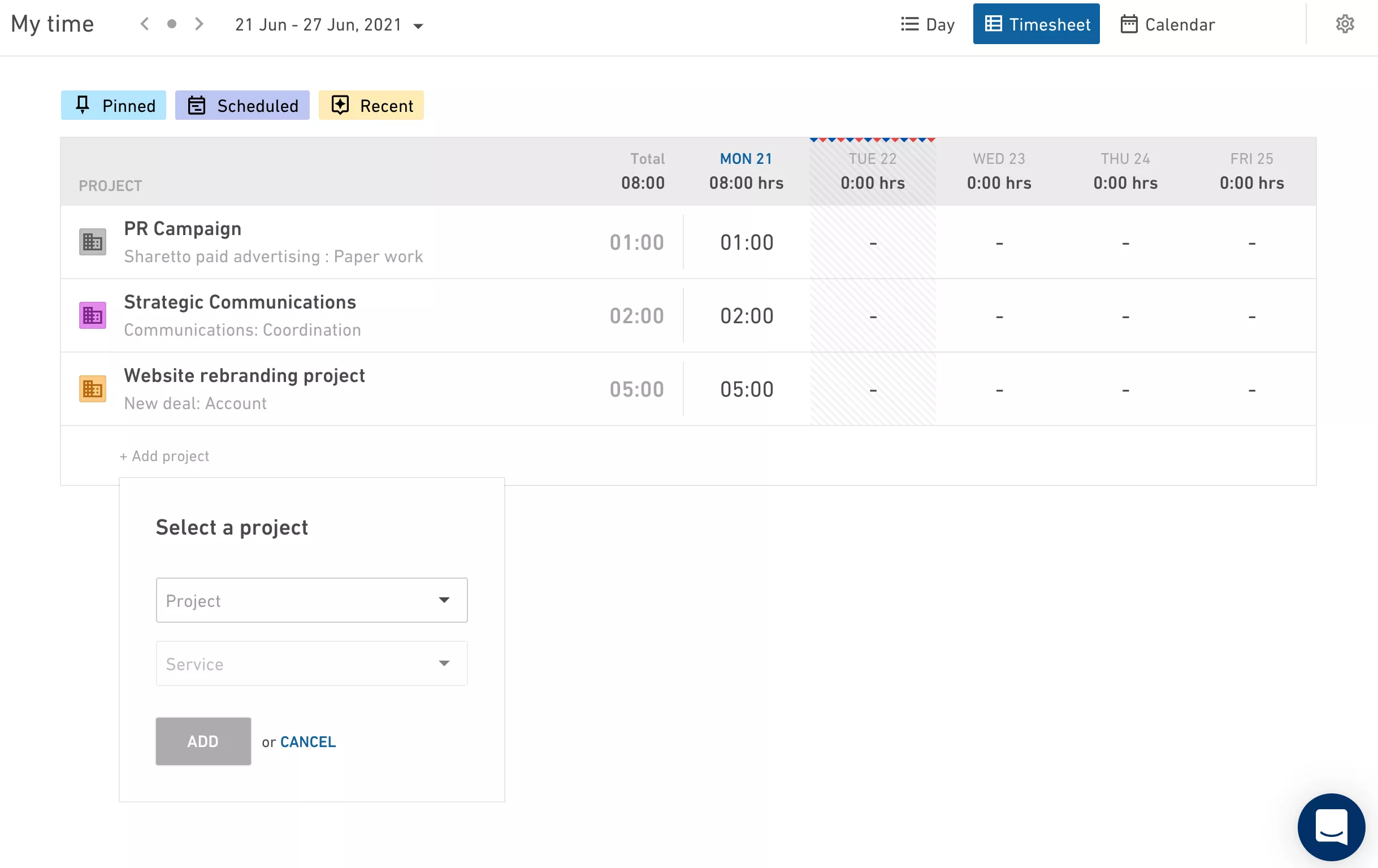Open the Project dropdown
This screenshot has width=1378, height=868.
pyautogui.click(x=311, y=600)
